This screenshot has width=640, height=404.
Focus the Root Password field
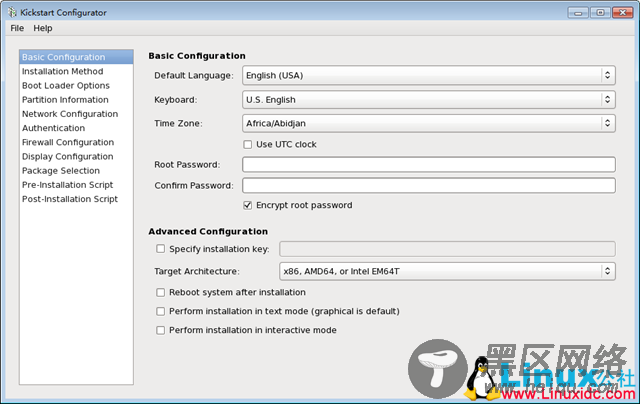429,164
